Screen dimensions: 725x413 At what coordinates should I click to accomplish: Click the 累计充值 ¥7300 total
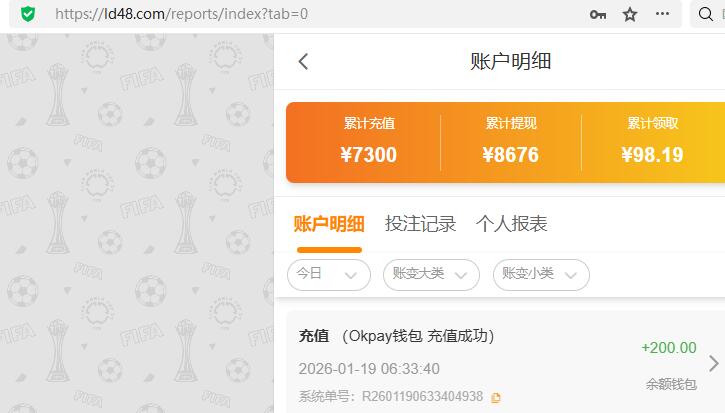pos(369,142)
